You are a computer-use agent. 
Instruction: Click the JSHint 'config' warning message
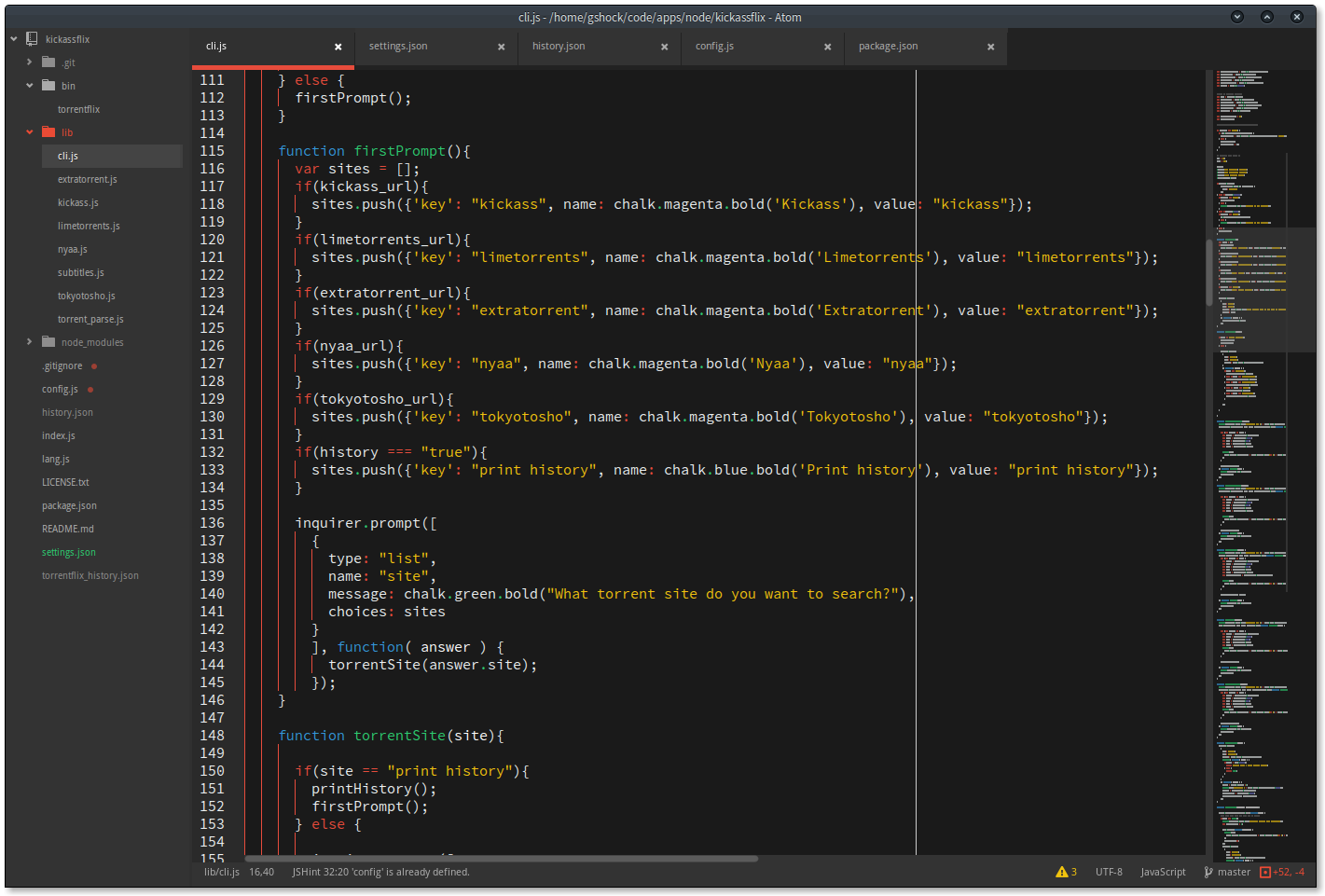(x=380, y=872)
